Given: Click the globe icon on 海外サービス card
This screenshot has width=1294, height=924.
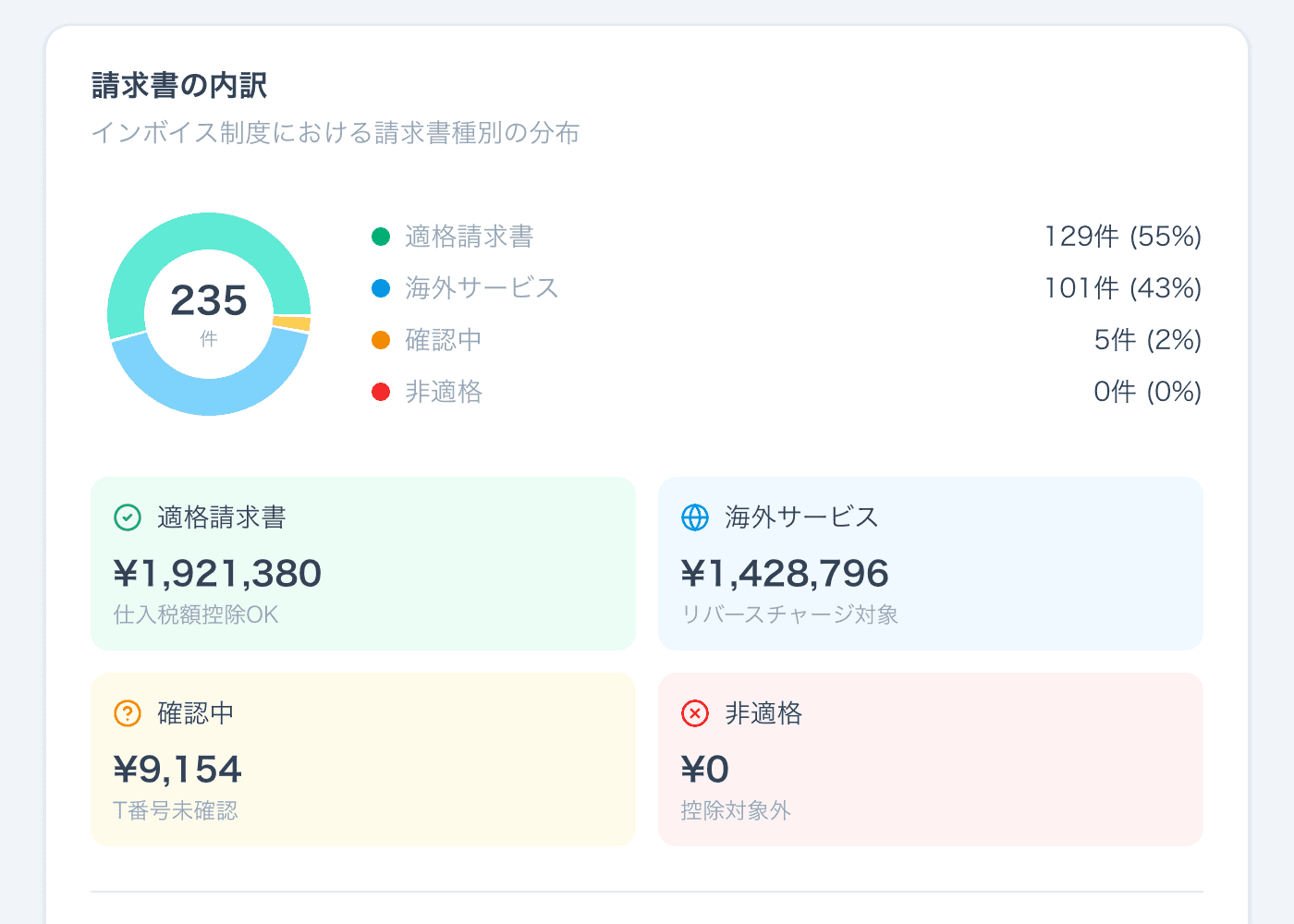Looking at the screenshot, I should (x=695, y=517).
